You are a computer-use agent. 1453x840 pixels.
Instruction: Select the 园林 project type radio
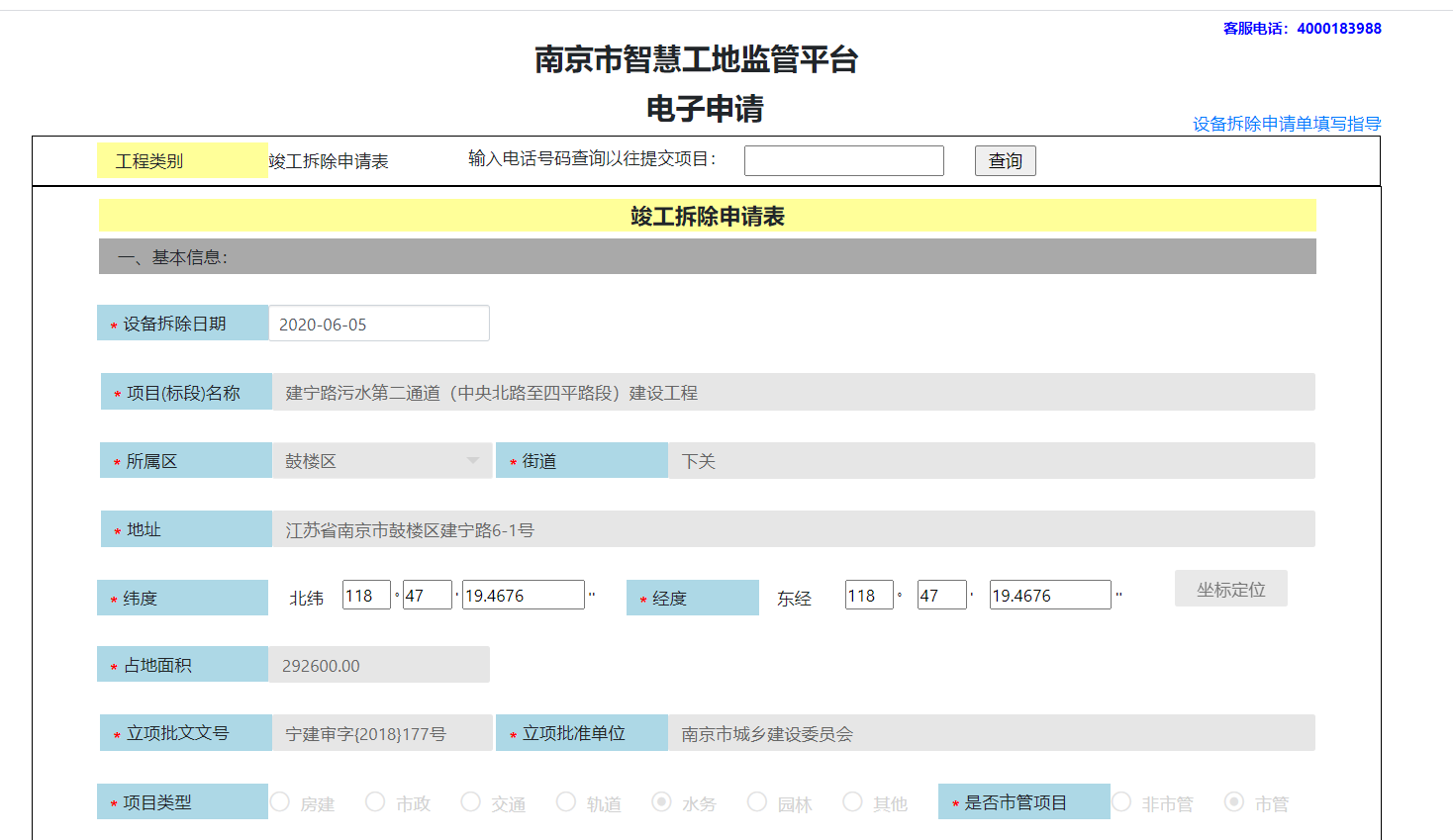pos(757,801)
